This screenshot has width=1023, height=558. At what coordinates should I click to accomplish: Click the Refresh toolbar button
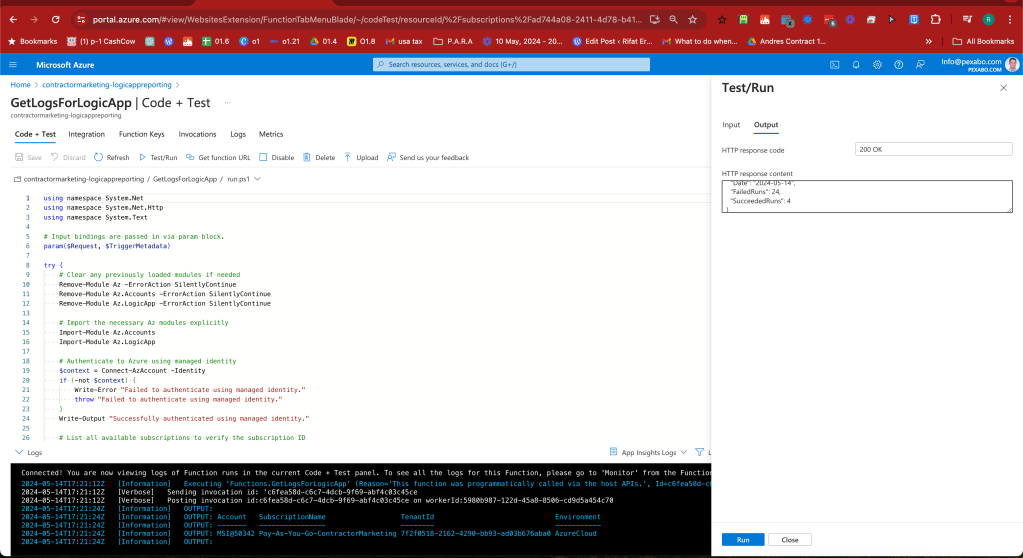112,157
